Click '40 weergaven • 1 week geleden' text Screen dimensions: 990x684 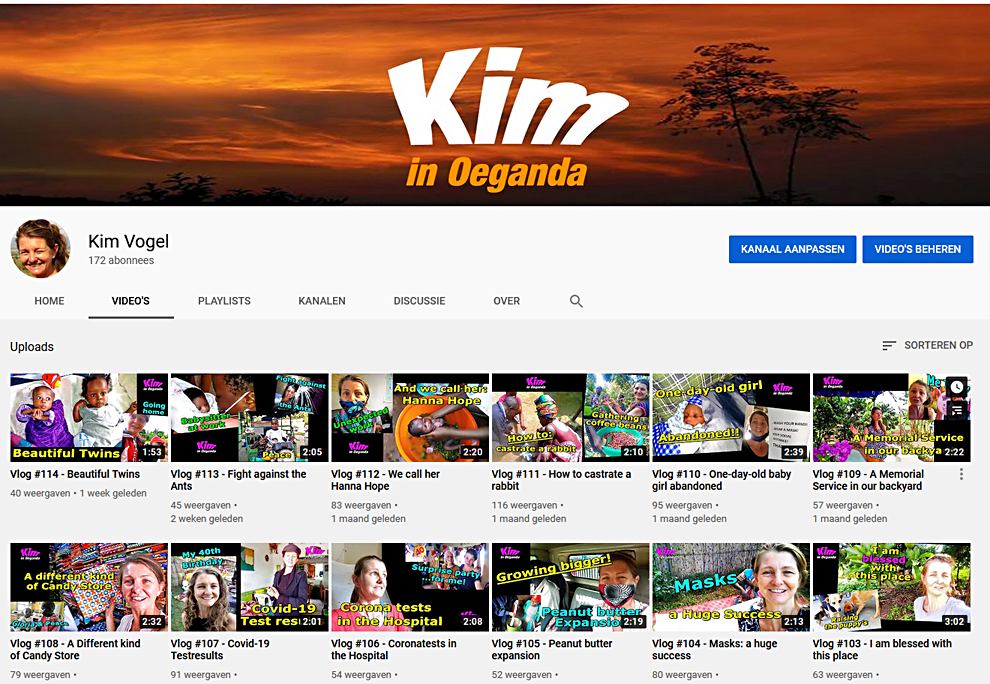pyautogui.click(x=78, y=493)
